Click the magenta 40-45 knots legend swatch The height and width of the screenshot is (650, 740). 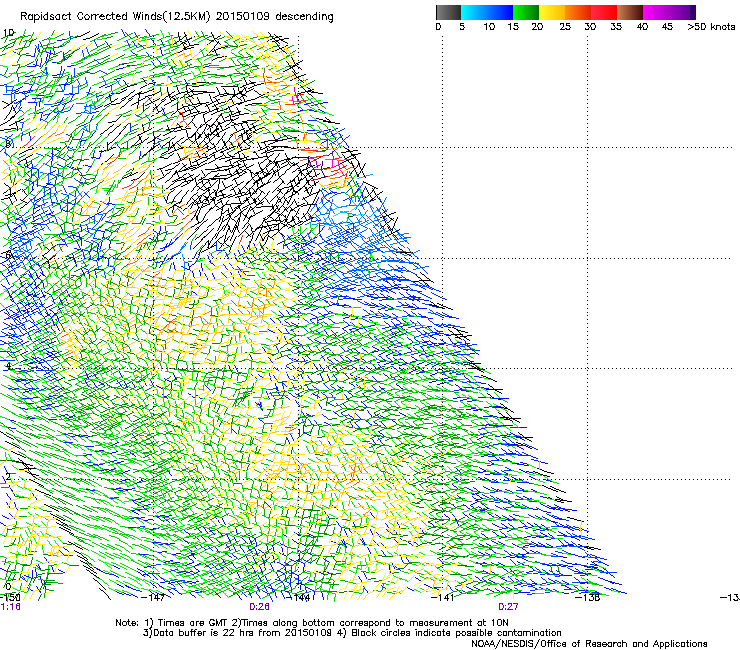point(656,12)
